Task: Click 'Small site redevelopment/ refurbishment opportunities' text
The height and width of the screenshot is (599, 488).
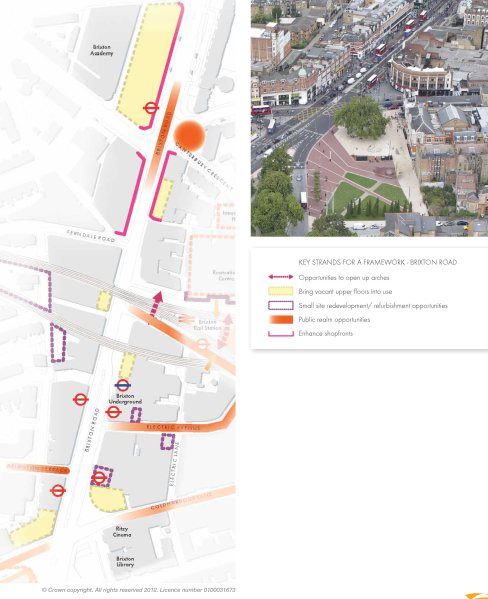Action: [x=373, y=306]
